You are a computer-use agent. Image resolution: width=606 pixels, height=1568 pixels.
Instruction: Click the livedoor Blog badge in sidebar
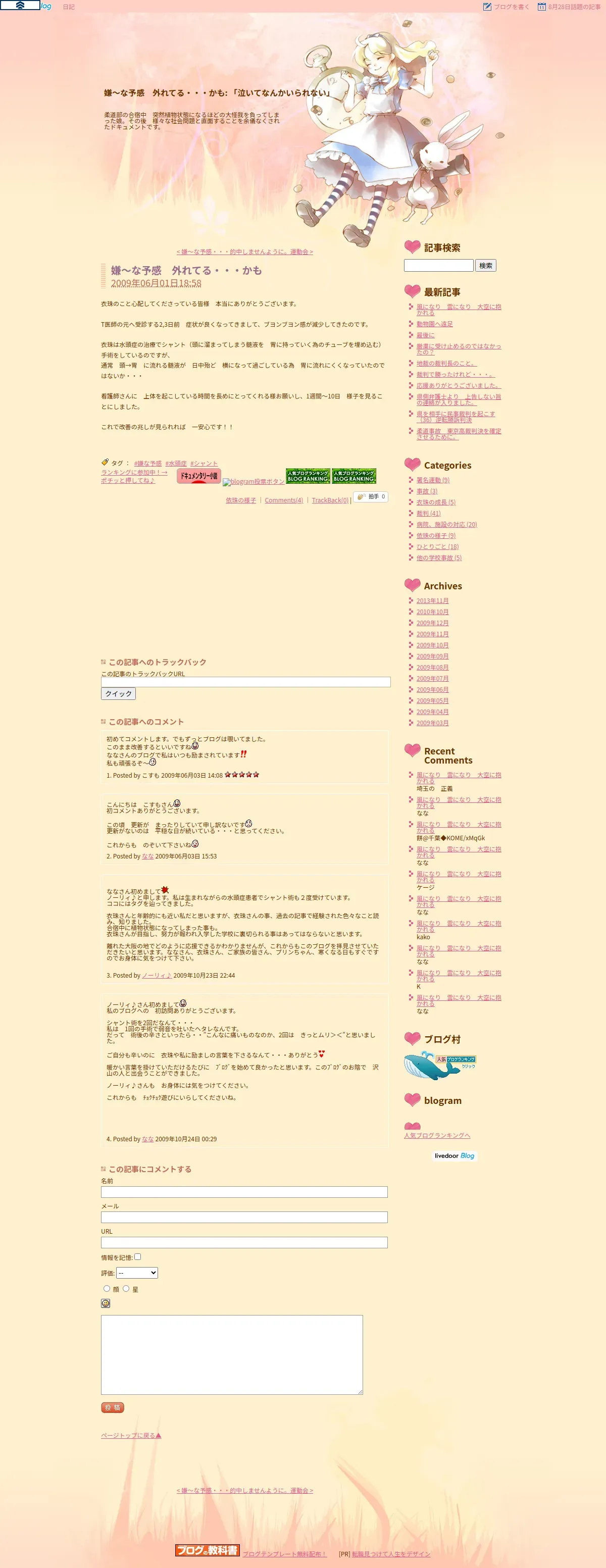454,1156
